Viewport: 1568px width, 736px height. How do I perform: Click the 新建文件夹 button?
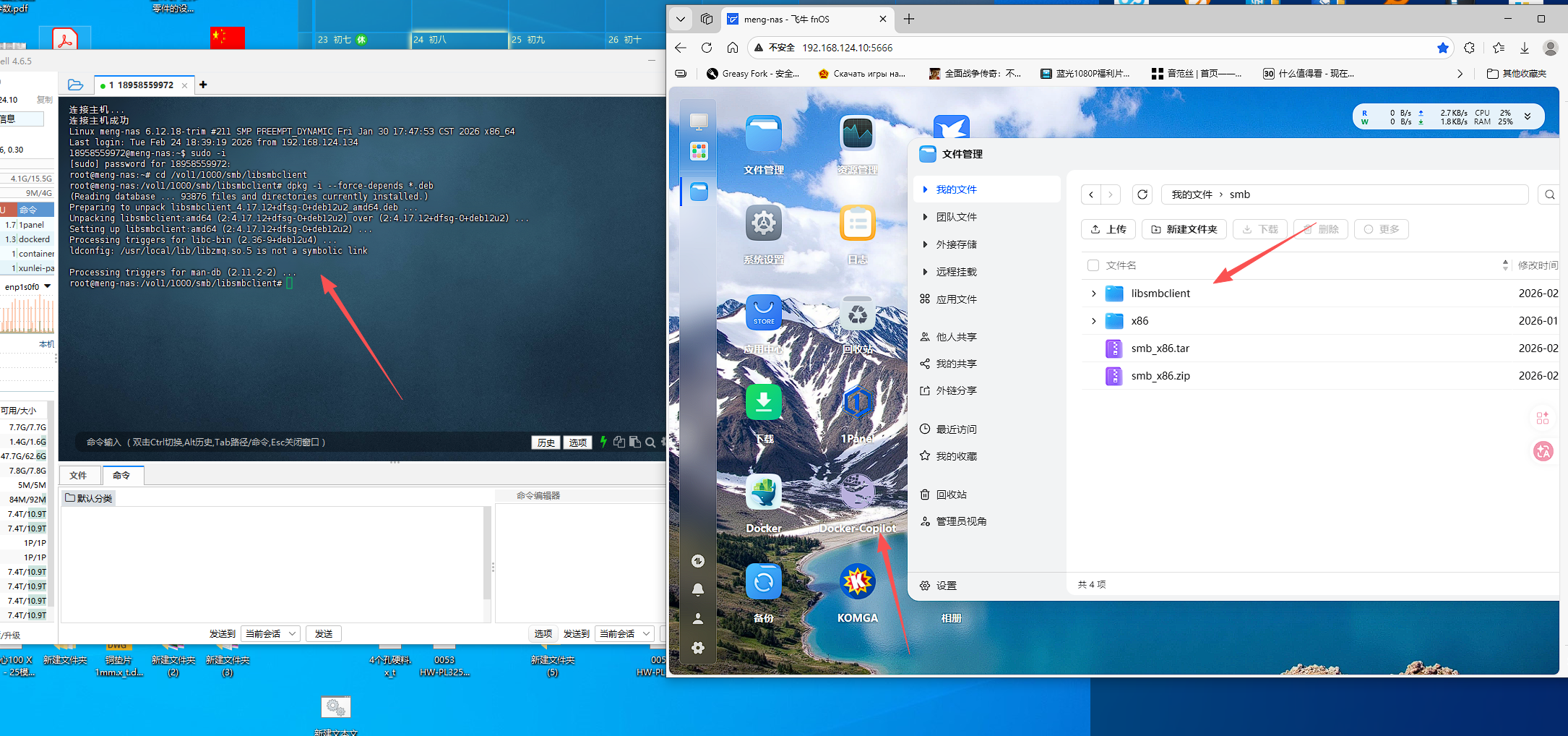[x=1184, y=229]
